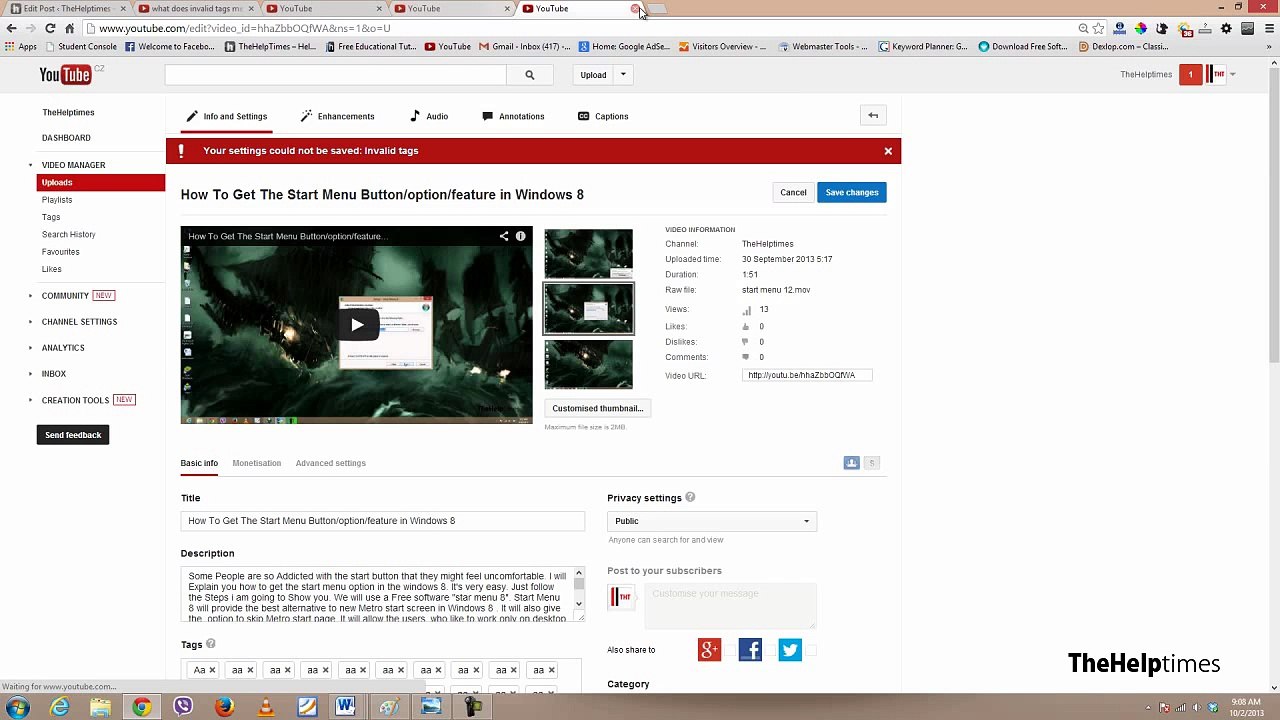Share to Facebook

pos(750,650)
